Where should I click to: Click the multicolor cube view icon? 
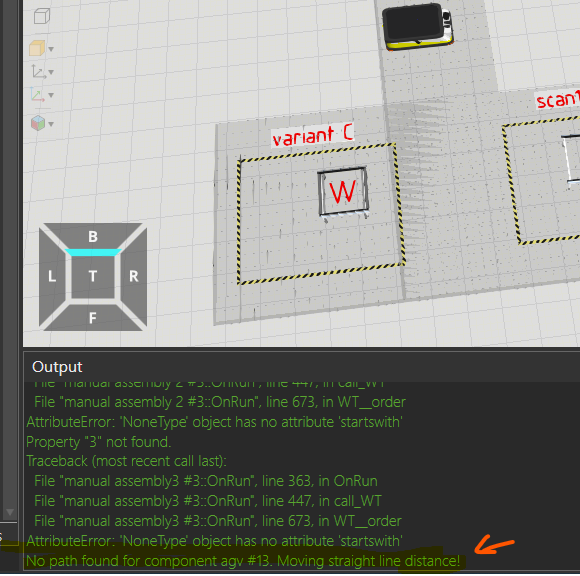(x=38, y=123)
